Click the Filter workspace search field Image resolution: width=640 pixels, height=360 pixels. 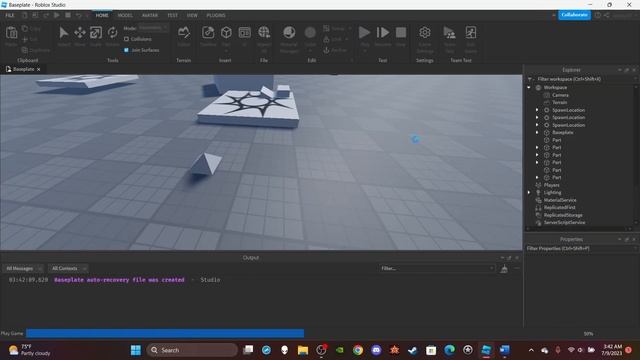(583, 79)
